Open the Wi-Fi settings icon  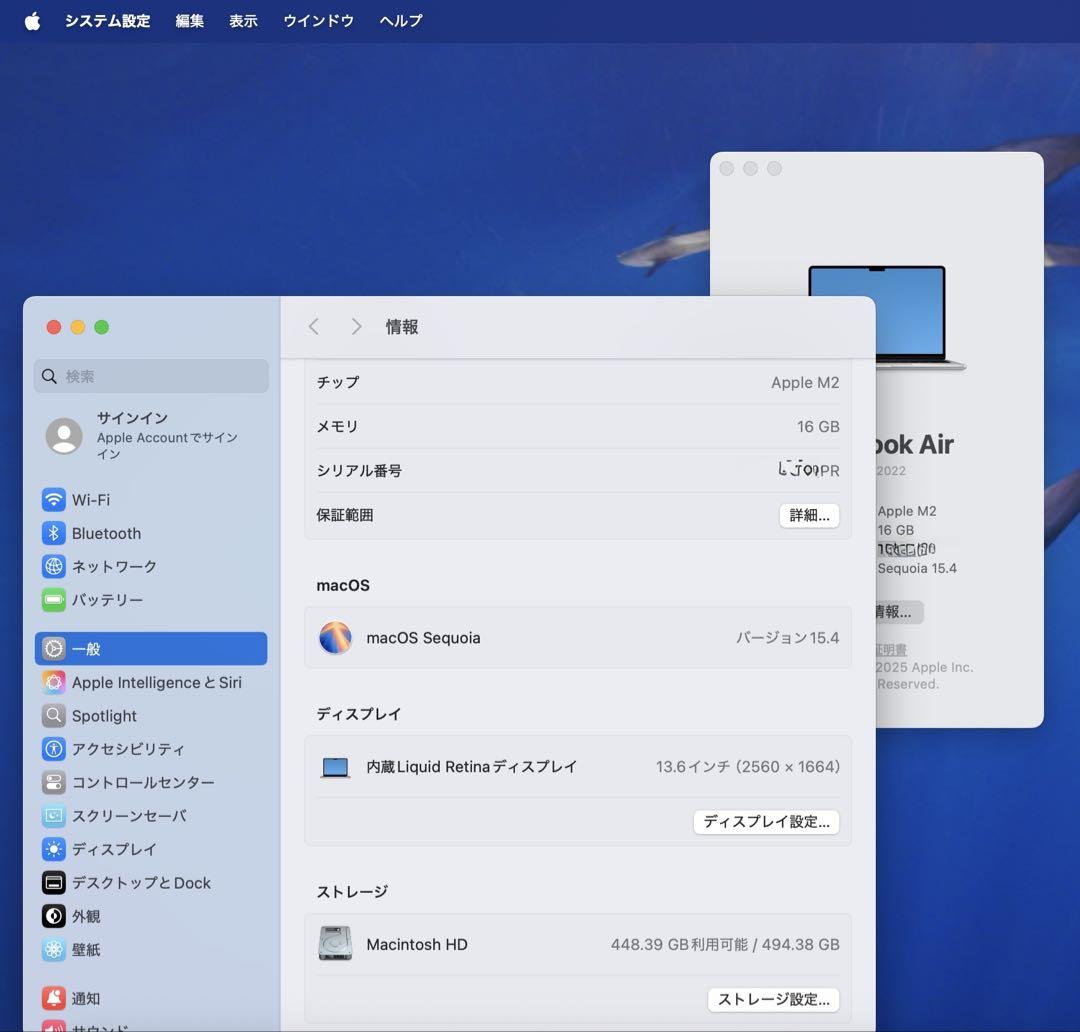click(x=54, y=499)
